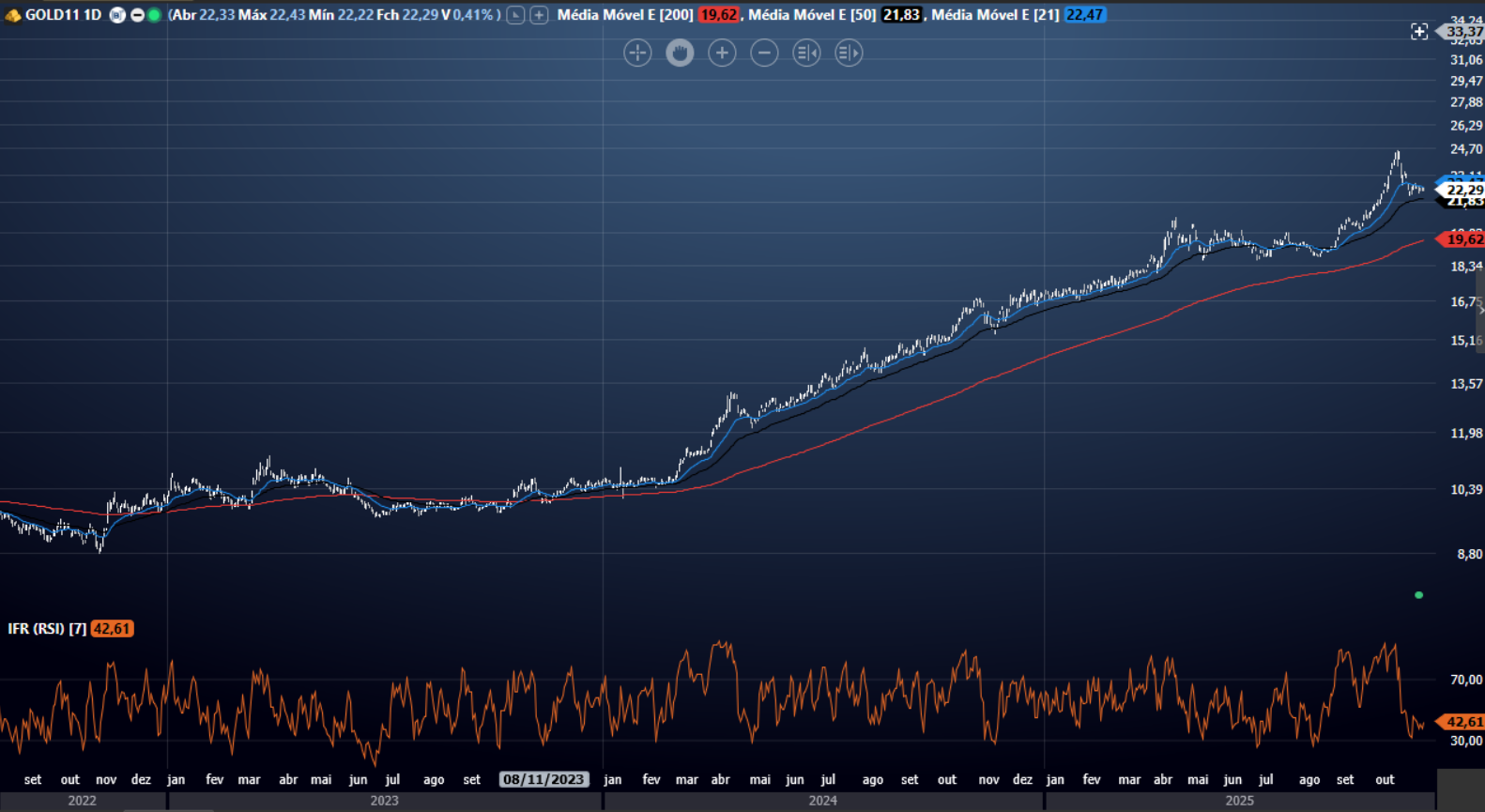The height and width of the screenshot is (812, 1485).
Task: Select the 2024 year segment on timeline
Action: pos(822,801)
